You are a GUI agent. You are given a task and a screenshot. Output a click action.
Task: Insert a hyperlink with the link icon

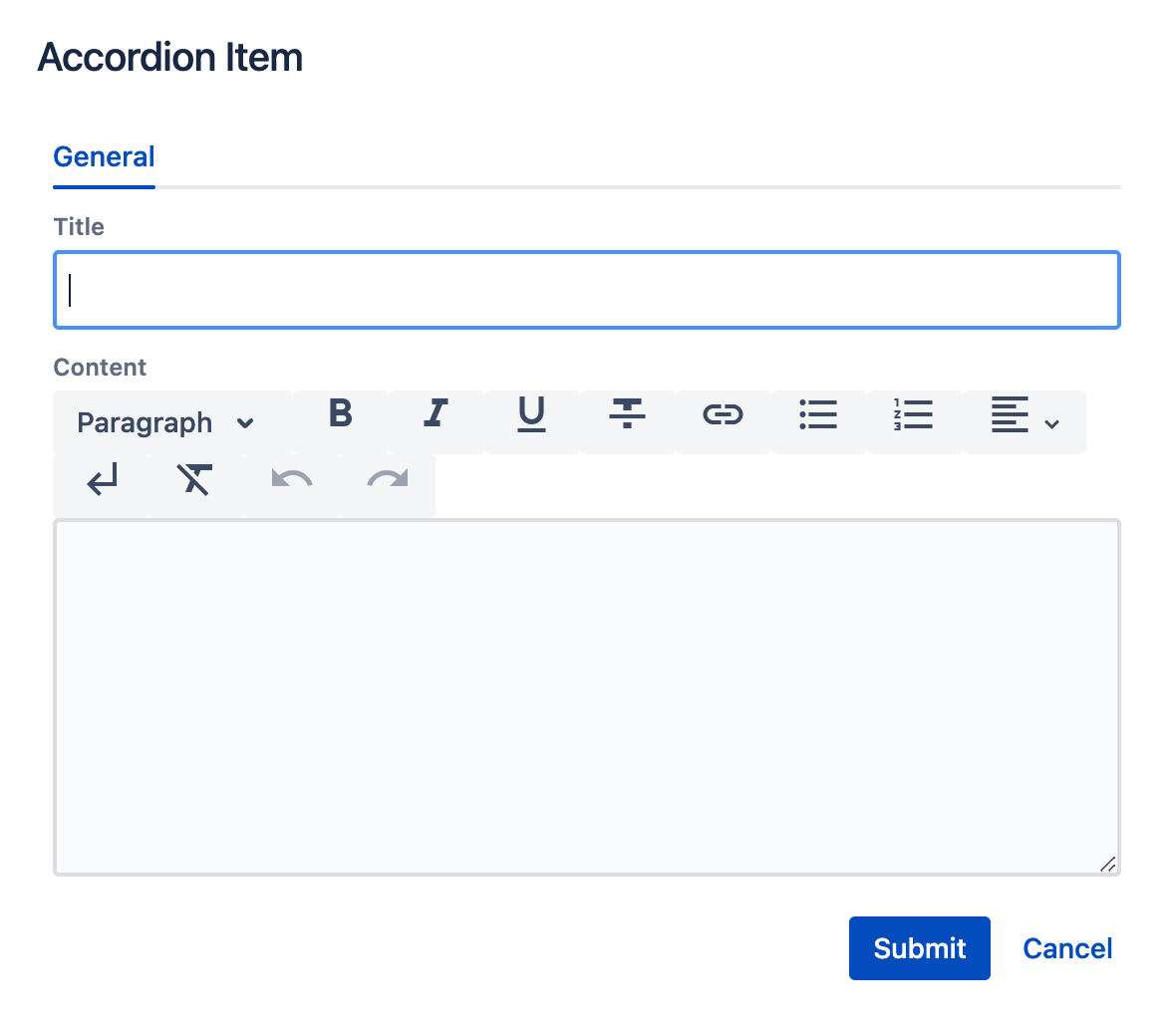(x=723, y=421)
